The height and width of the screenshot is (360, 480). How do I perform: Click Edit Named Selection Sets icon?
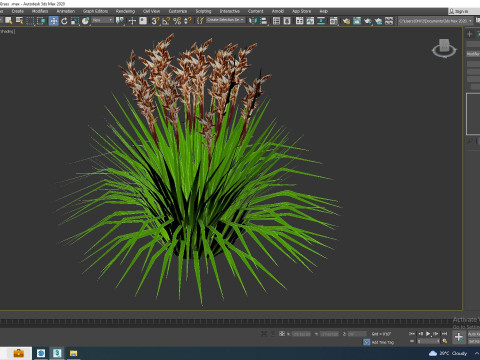coord(200,21)
